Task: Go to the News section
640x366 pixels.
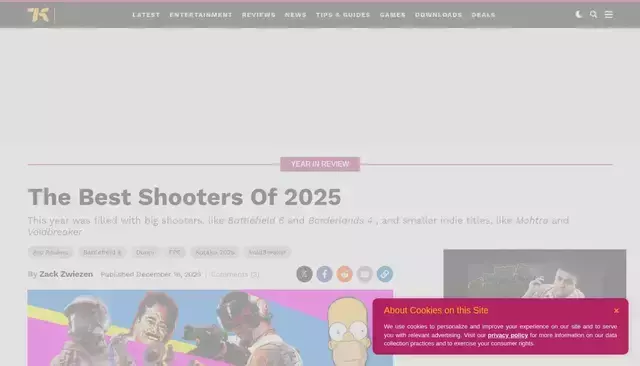Action: (296, 15)
